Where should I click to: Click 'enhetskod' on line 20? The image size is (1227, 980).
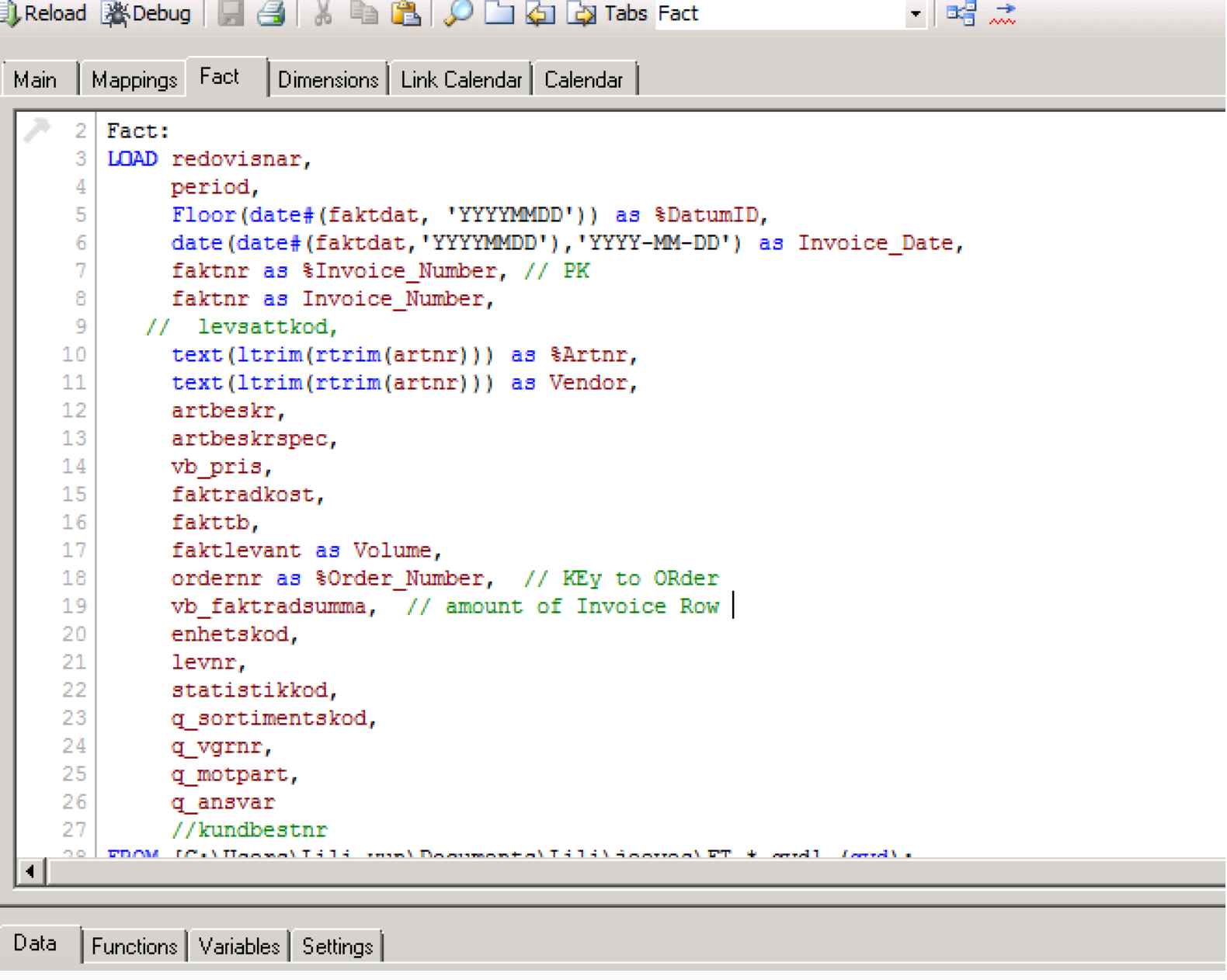[230, 634]
